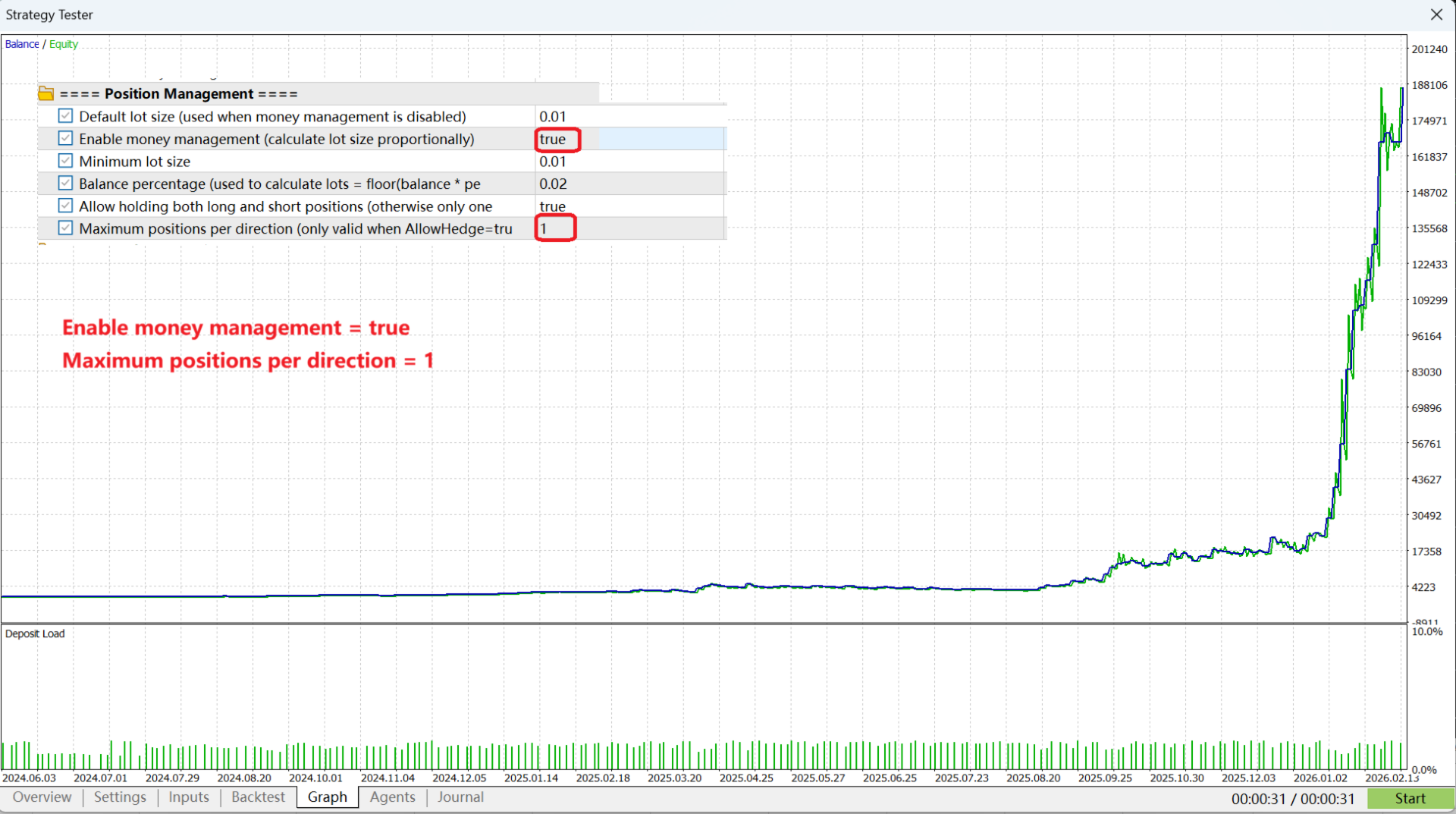The height and width of the screenshot is (814, 1456).
Task: Click the Balance legend label
Action: point(22,44)
